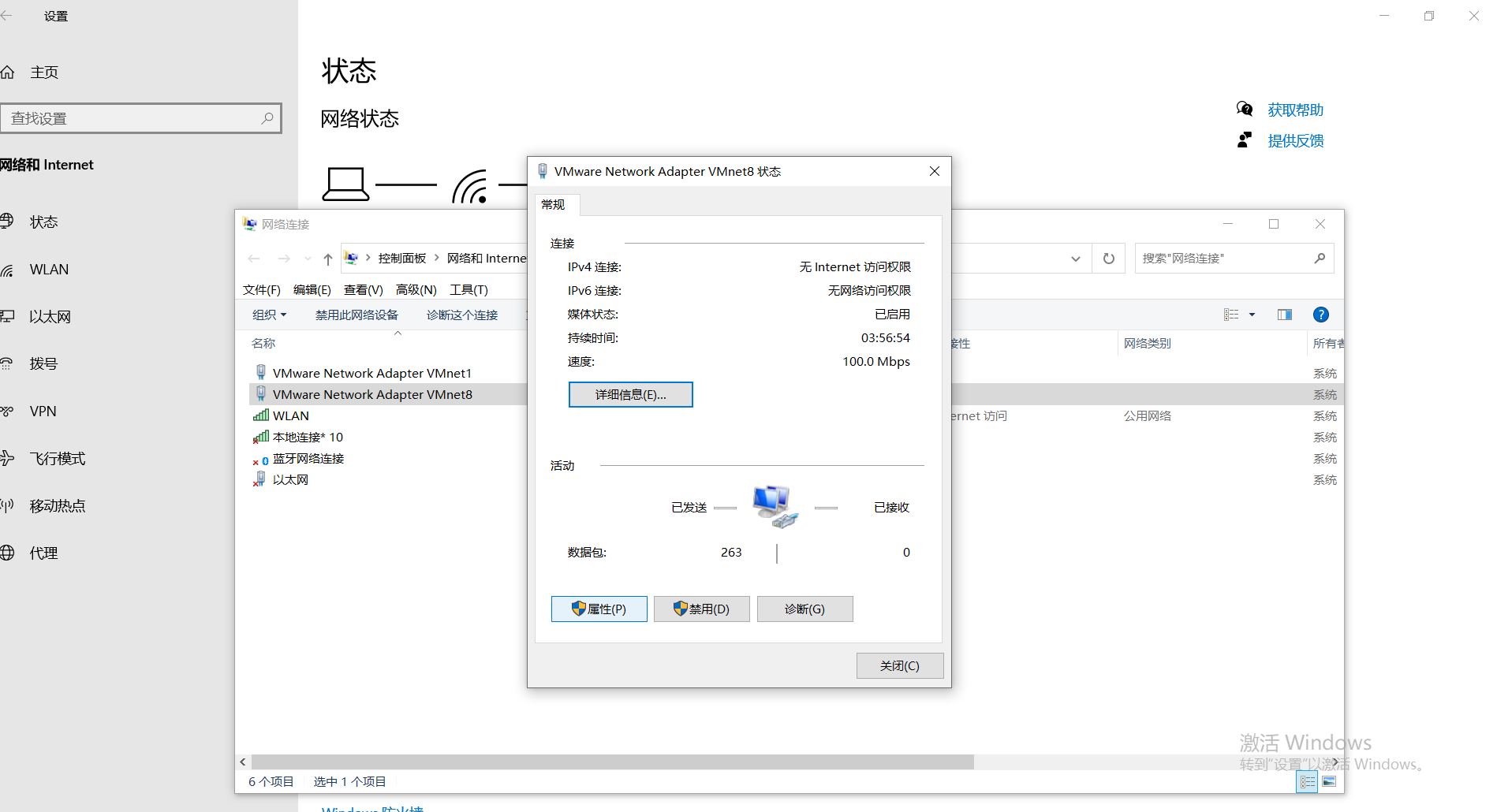Expand the 组织 dropdown menu
The width and height of the screenshot is (1497, 812).
tap(269, 315)
